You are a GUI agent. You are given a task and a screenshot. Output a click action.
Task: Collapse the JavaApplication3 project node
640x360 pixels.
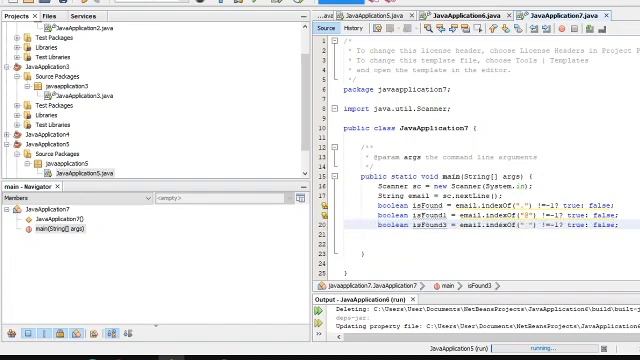[x=7, y=67]
